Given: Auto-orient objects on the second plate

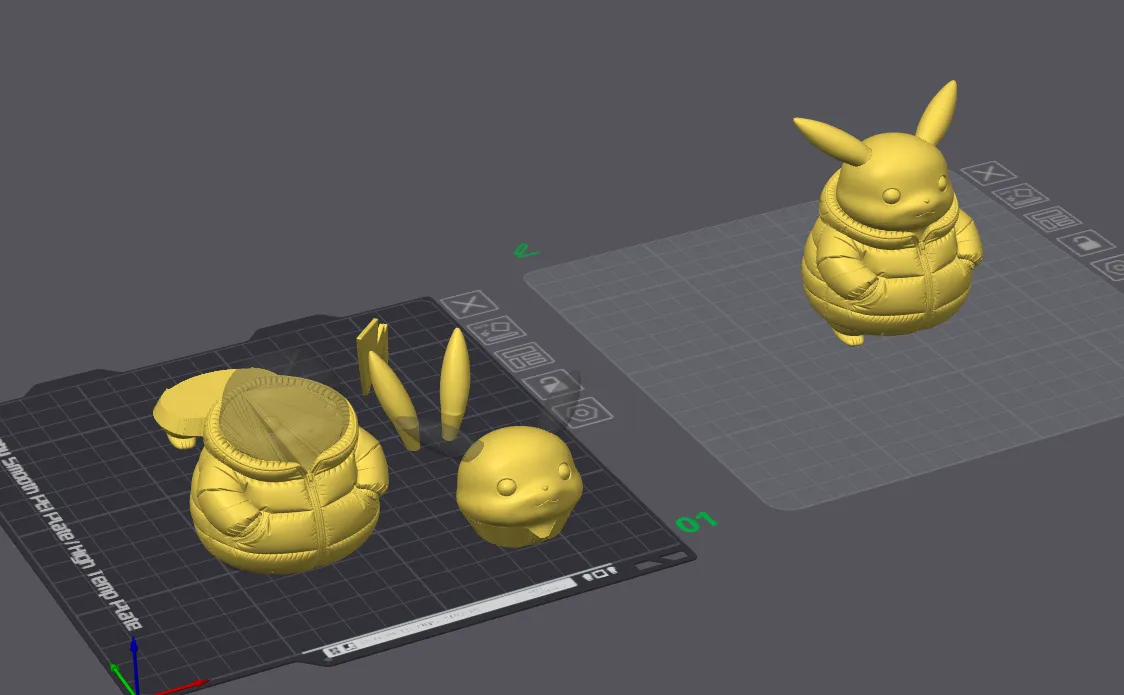Looking at the screenshot, I should [1020, 195].
